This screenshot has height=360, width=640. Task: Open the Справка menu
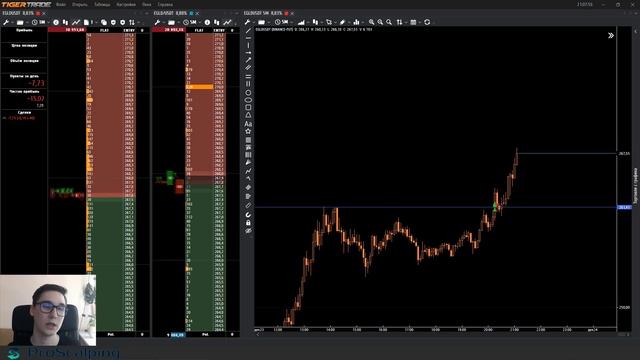(x=165, y=4)
